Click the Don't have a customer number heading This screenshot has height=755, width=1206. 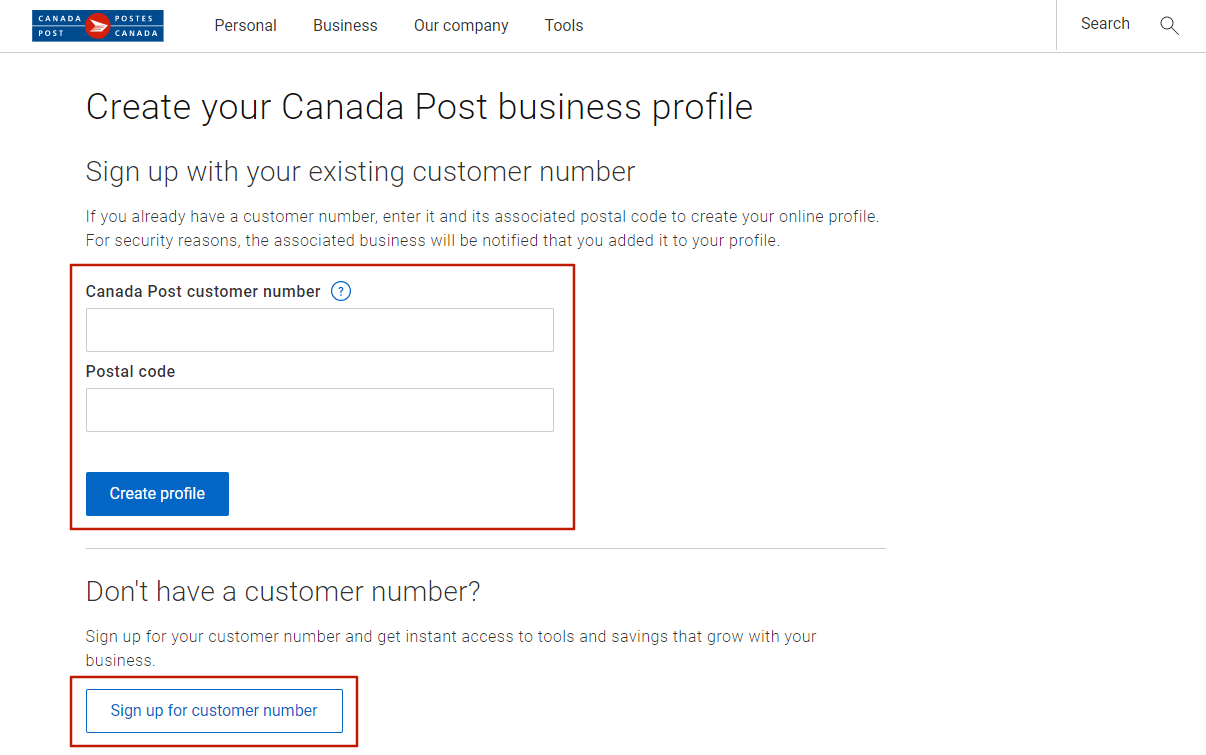[283, 592]
